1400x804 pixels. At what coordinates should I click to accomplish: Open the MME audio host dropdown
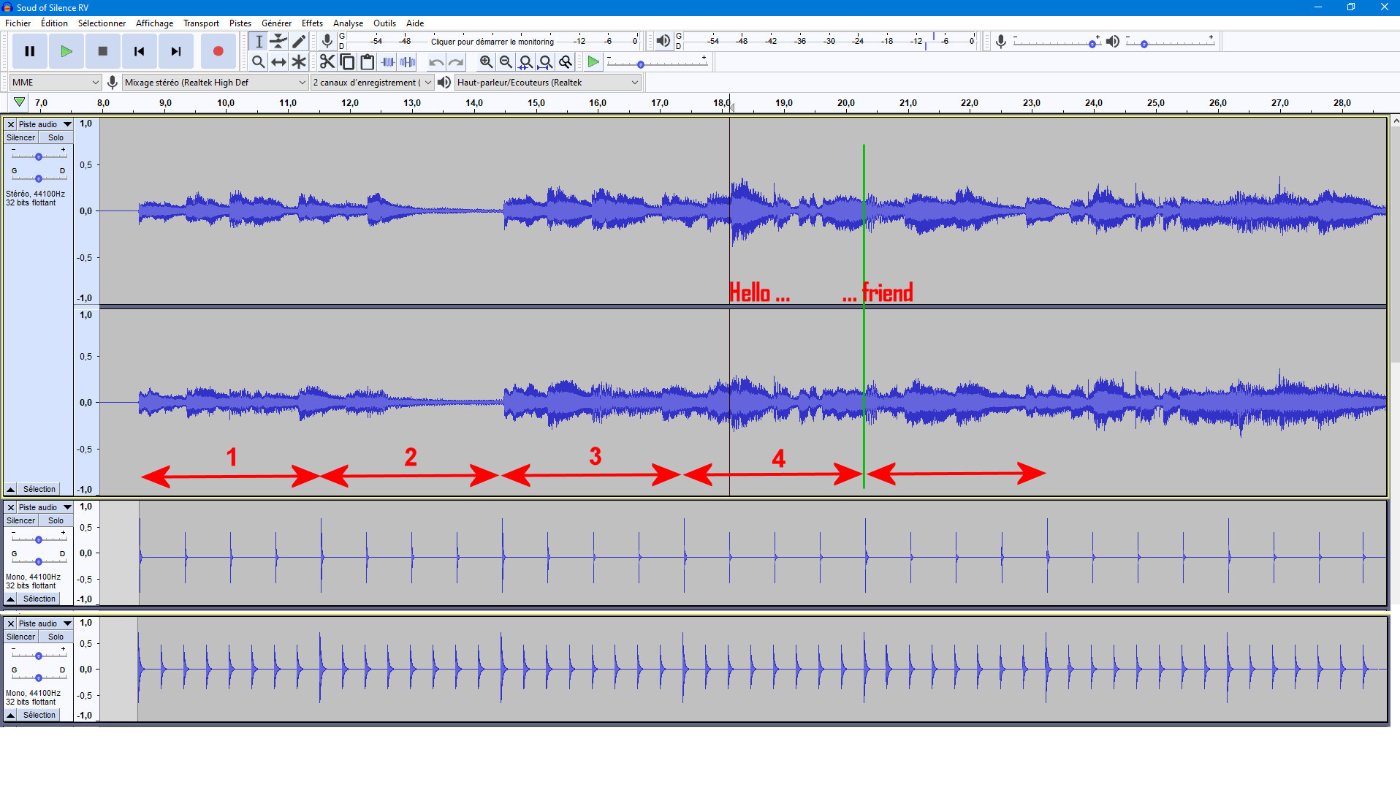55,82
